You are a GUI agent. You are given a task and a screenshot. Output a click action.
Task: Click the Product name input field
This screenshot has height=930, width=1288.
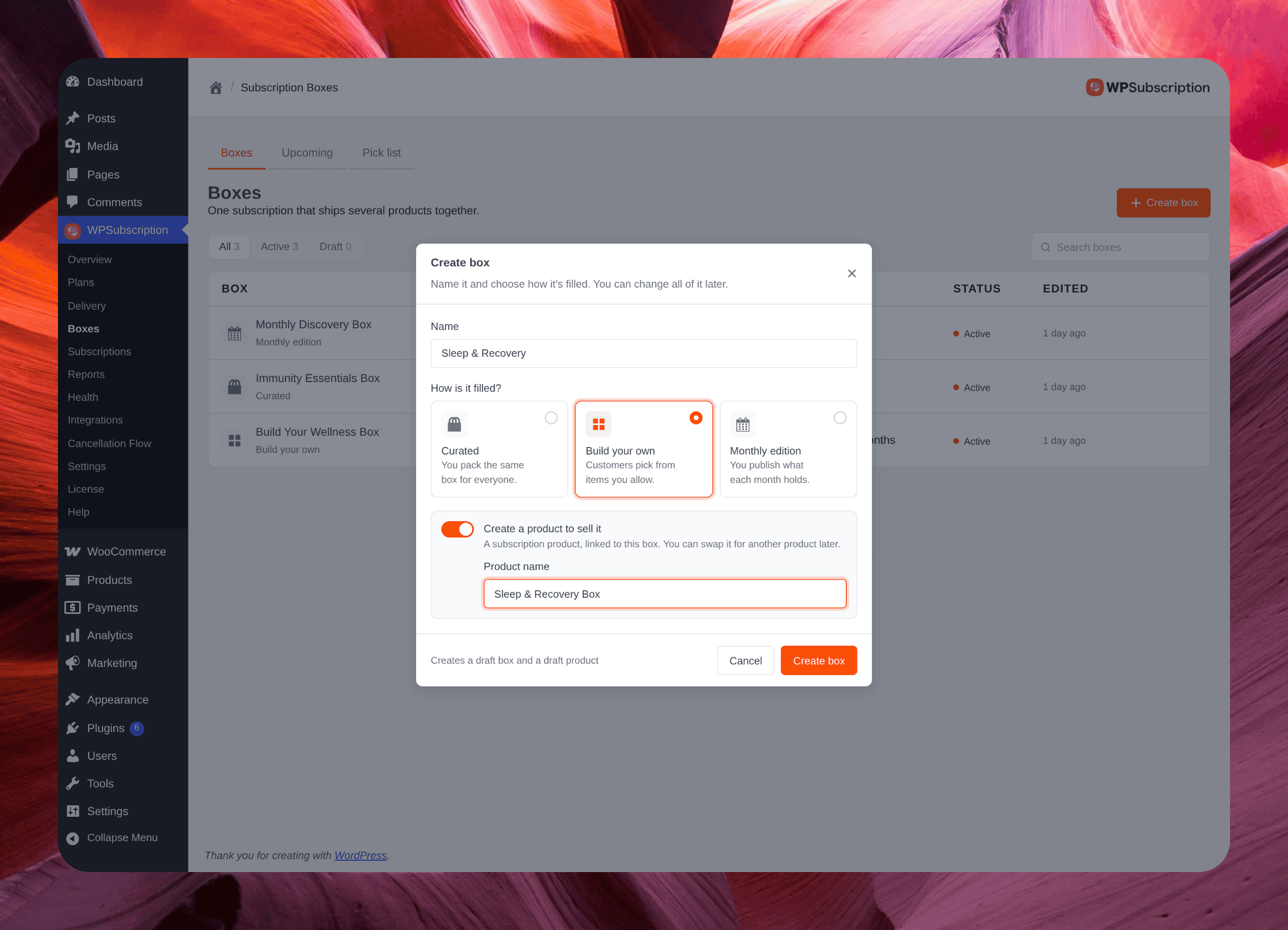pos(665,594)
